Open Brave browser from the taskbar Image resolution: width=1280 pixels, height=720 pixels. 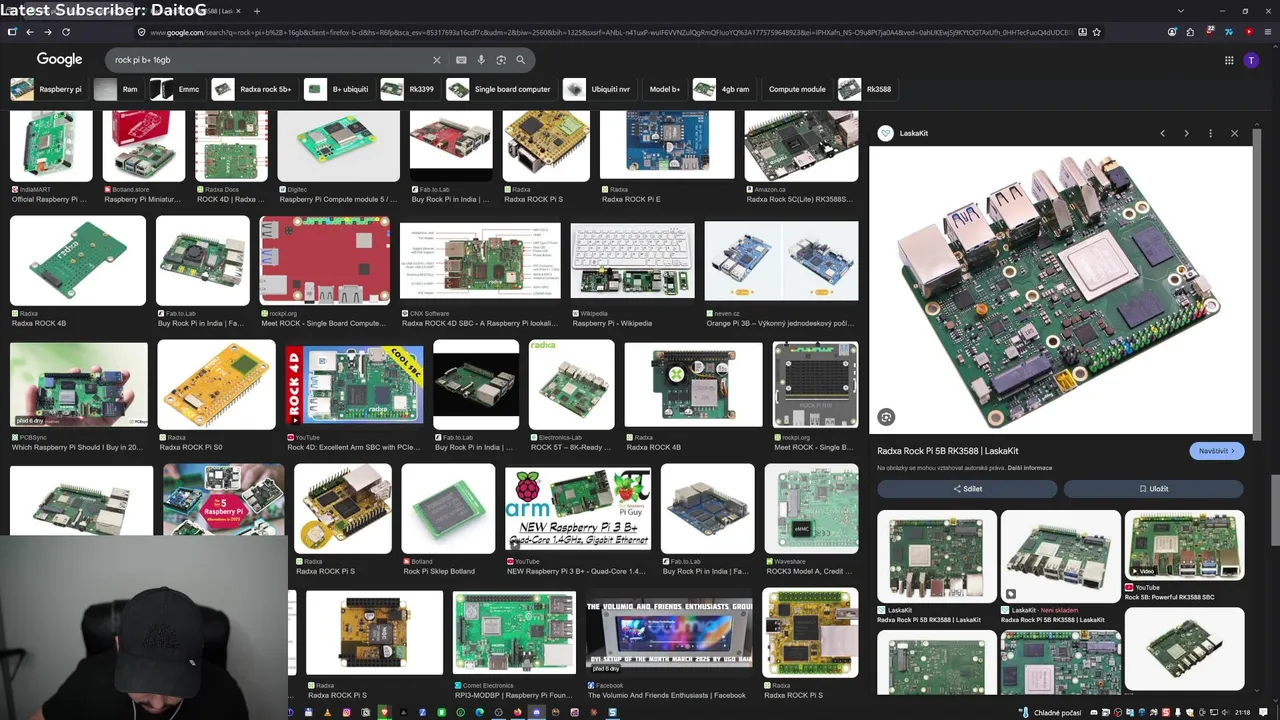point(385,712)
